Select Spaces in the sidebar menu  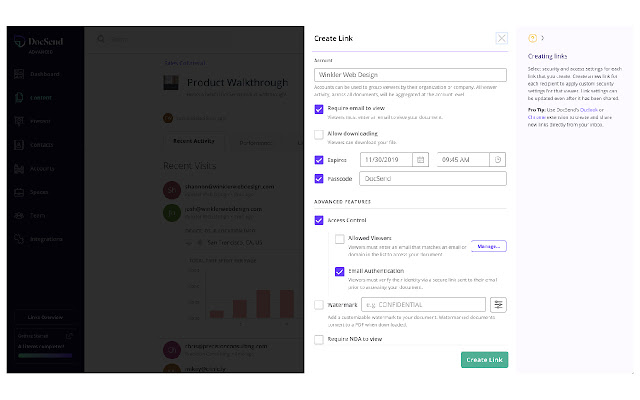click(x=40, y=192)
